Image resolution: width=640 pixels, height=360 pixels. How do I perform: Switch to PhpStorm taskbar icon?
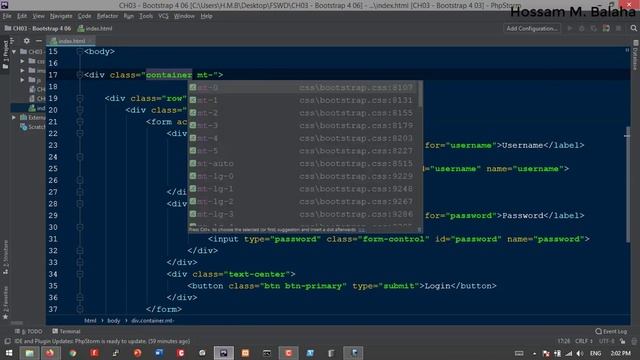(224, 353)
